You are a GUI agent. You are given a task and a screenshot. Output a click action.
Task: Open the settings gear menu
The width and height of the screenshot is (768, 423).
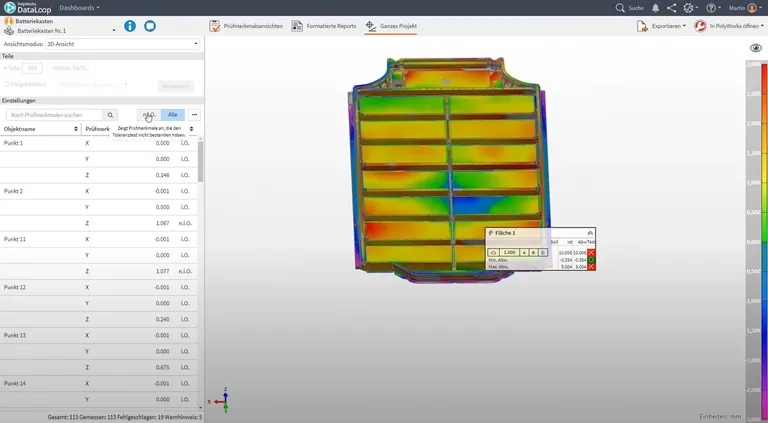(x=690, y=8)
